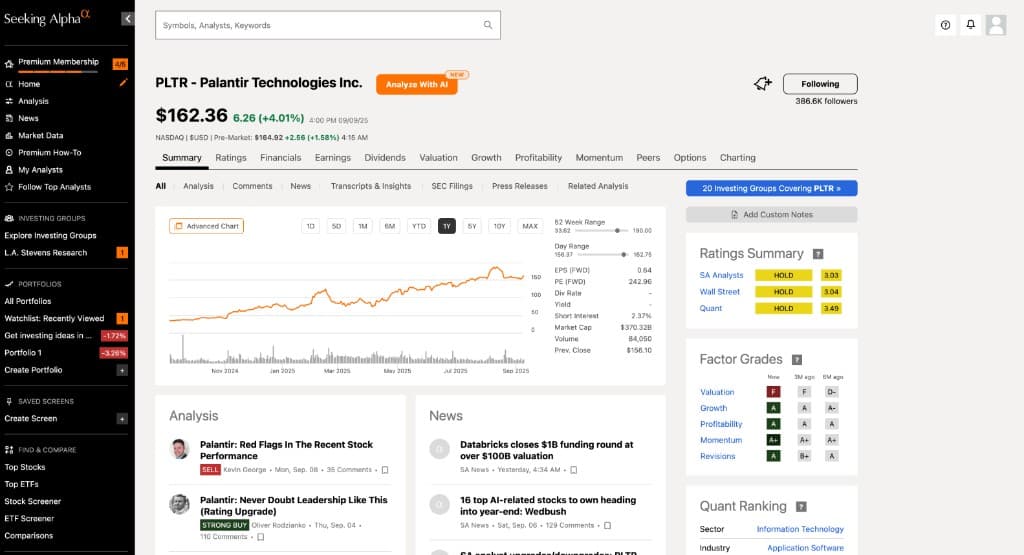Click the 52 Week Range slider marker

617,230
